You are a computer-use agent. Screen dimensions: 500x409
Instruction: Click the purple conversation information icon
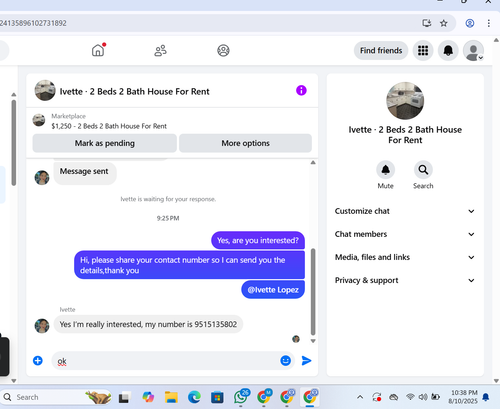point(301,90)
